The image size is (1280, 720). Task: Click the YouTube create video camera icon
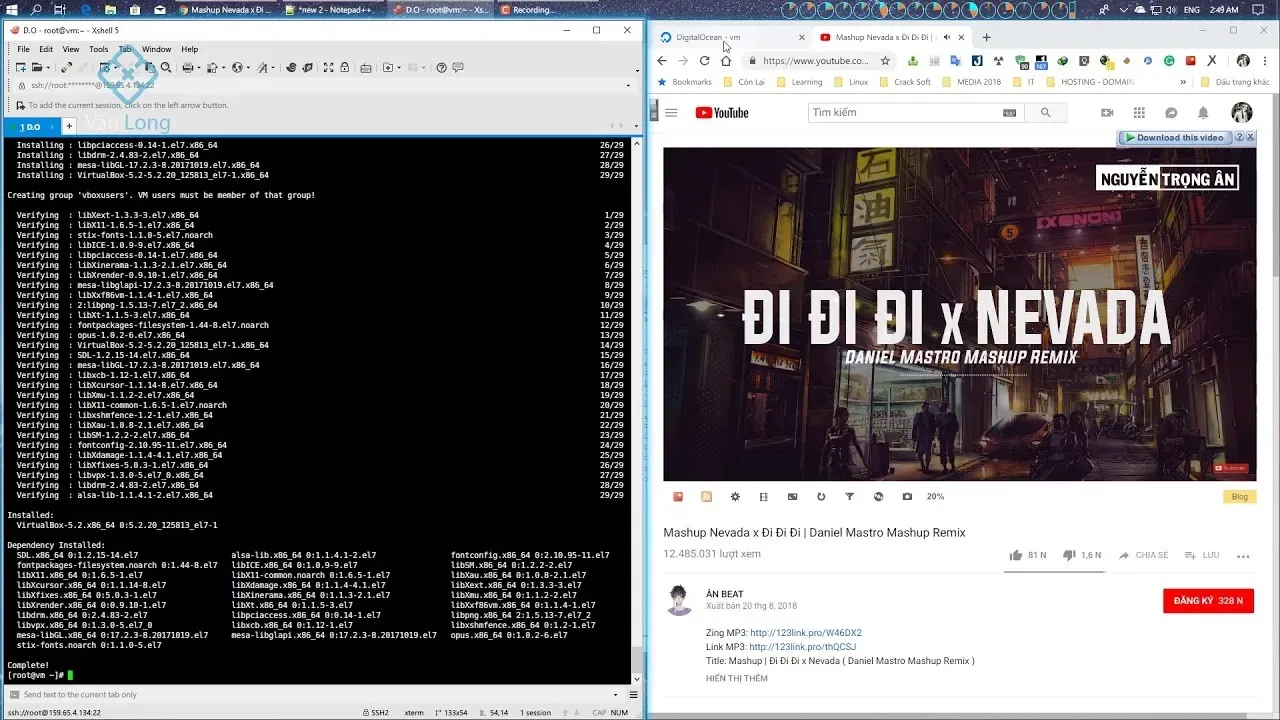1107,113
